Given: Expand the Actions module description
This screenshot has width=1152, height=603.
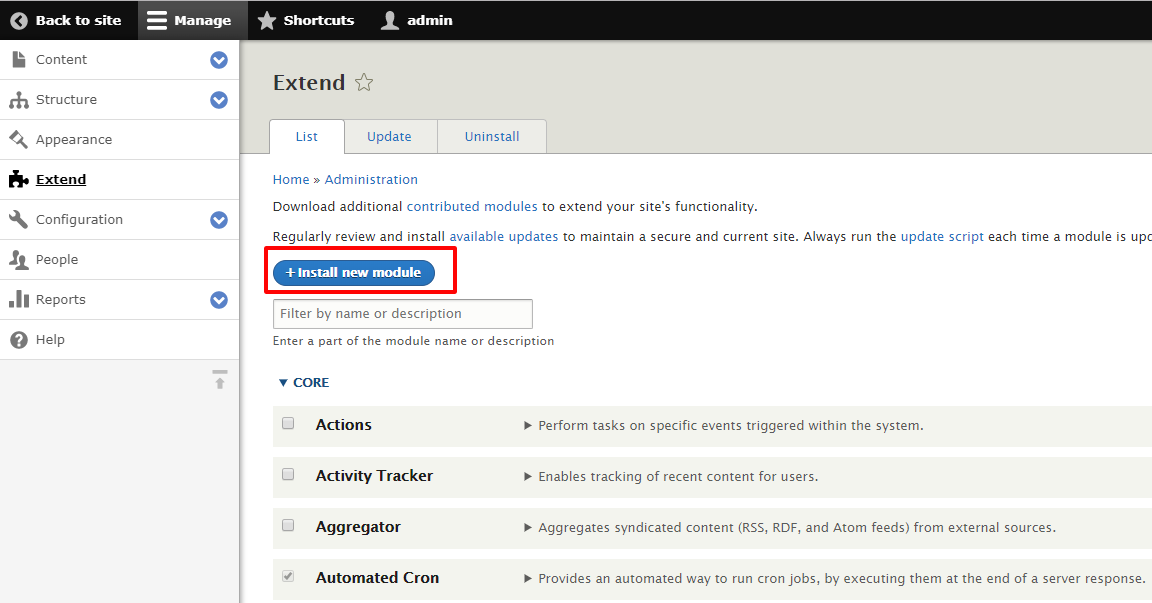Looking at the screenshot, I should pyautogui.click(x=528, y=426).
